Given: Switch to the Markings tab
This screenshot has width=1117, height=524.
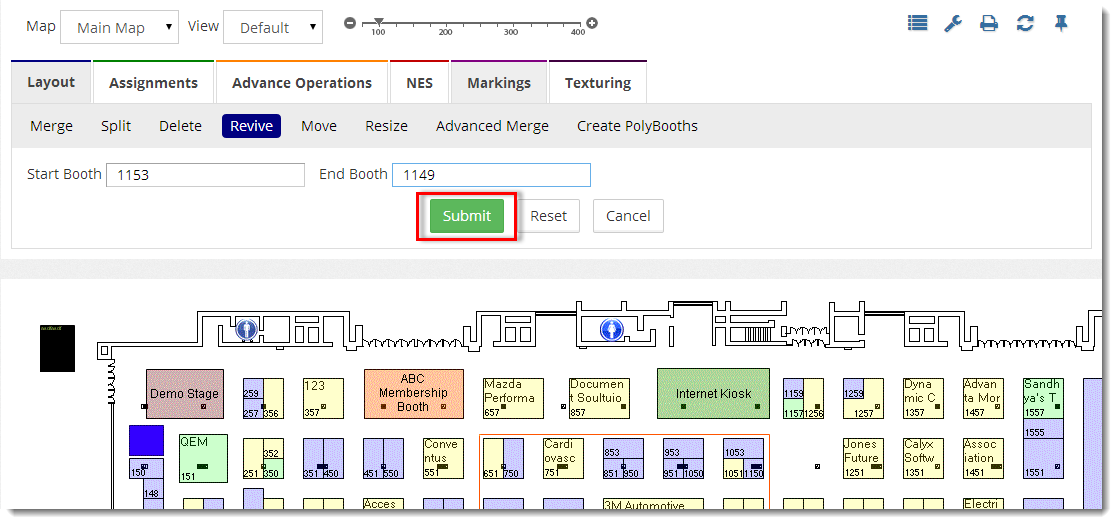Looking at the screenshot, I should pyautogui.click(x=499, y=83).
